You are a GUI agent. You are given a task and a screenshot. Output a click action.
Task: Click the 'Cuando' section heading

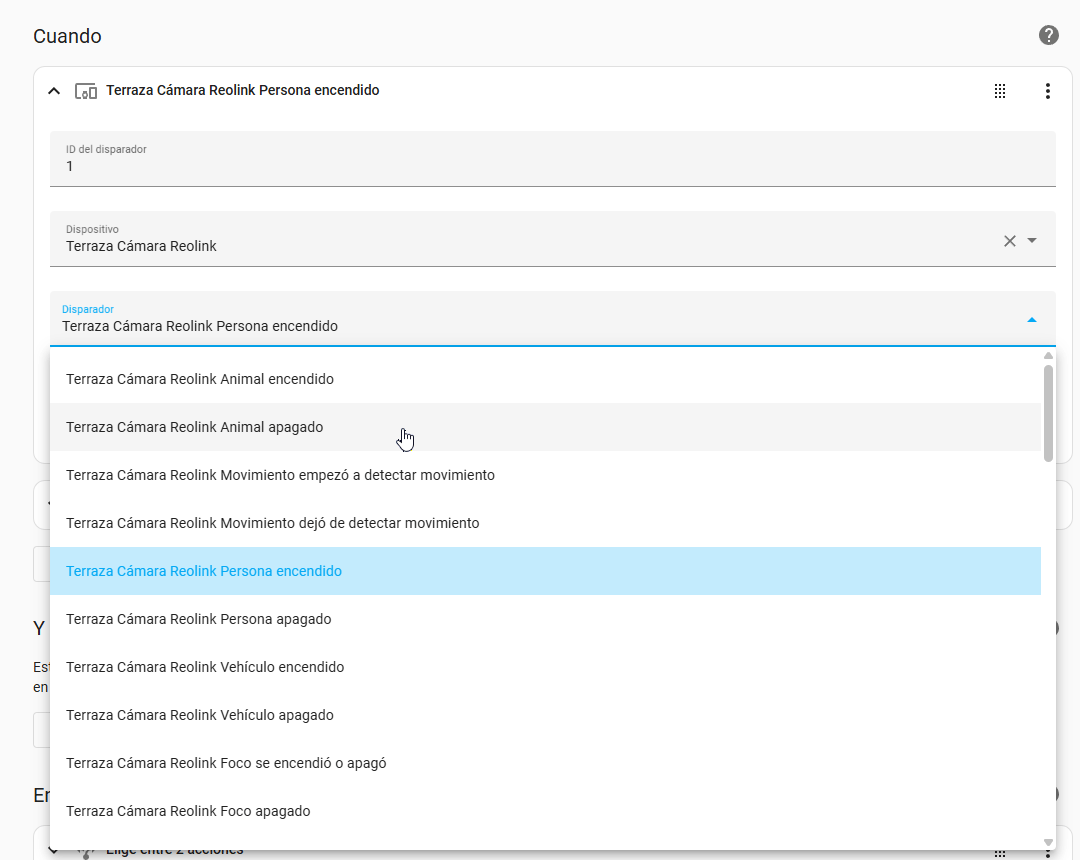click(68, 36)
